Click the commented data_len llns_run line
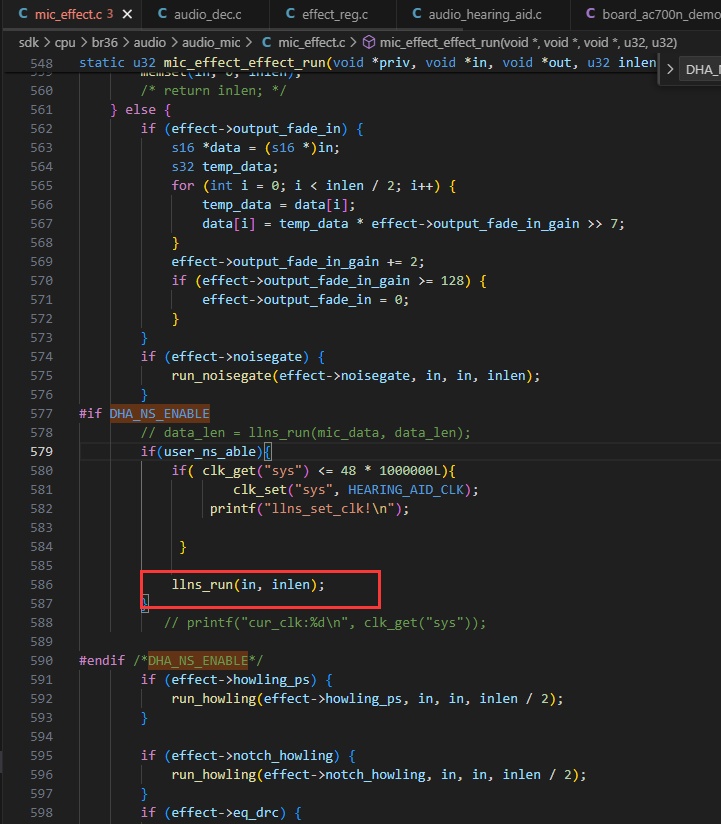 click(x=305, y=432)
